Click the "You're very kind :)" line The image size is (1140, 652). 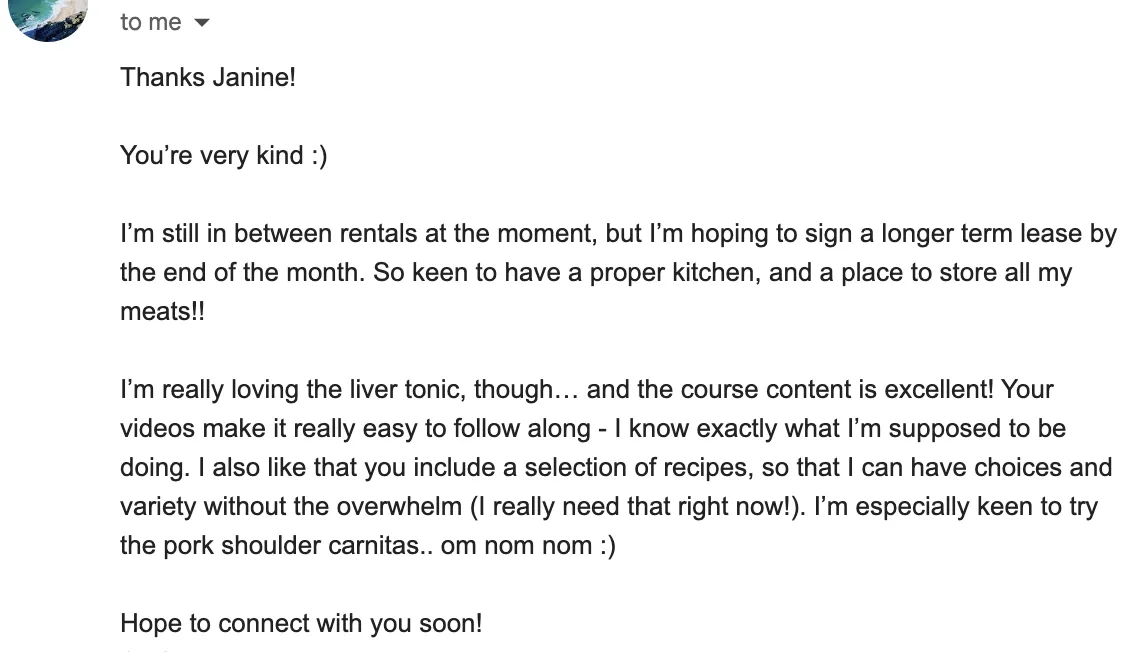224,156
